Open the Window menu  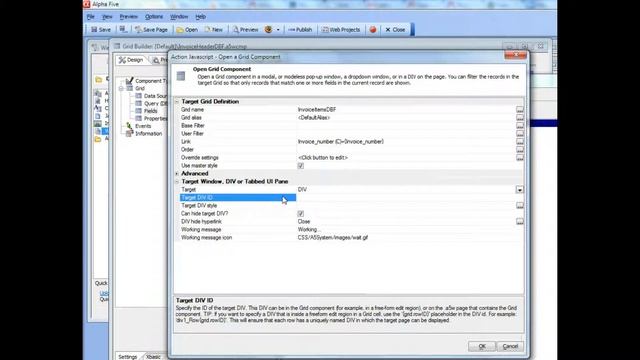click(x=179, y=17)
